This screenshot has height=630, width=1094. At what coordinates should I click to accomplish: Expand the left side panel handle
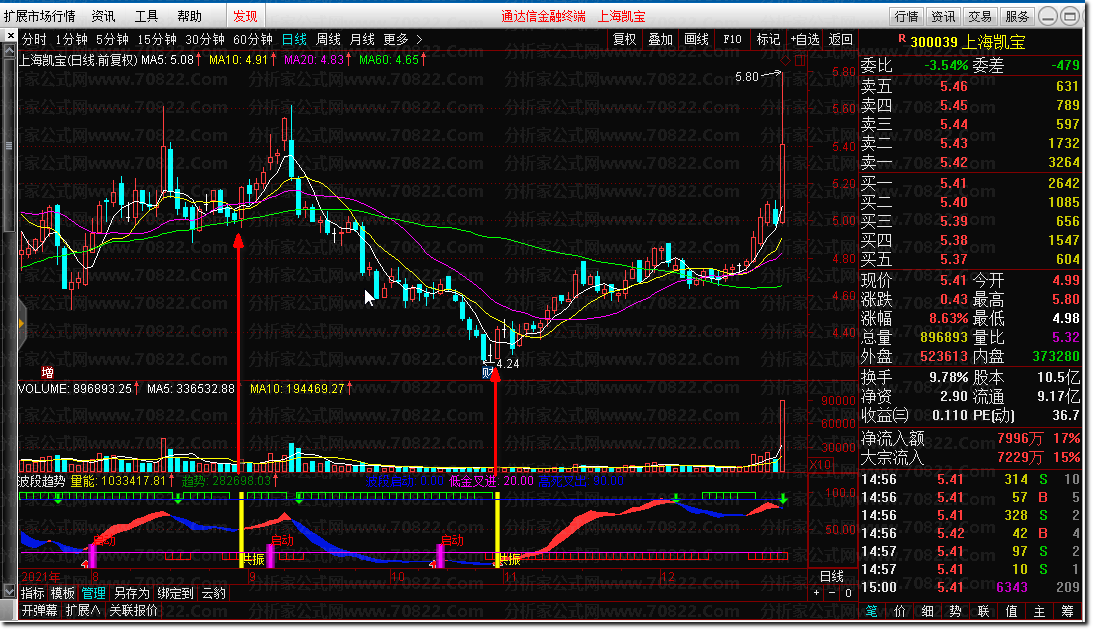click(22, 324)
